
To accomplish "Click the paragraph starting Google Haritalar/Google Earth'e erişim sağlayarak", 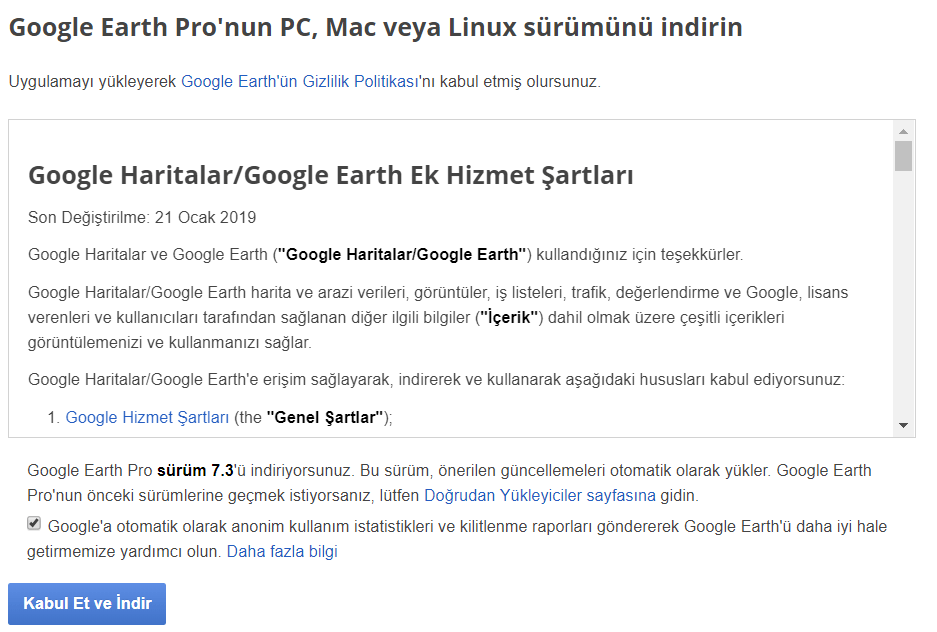I will [x=436, y=380].
